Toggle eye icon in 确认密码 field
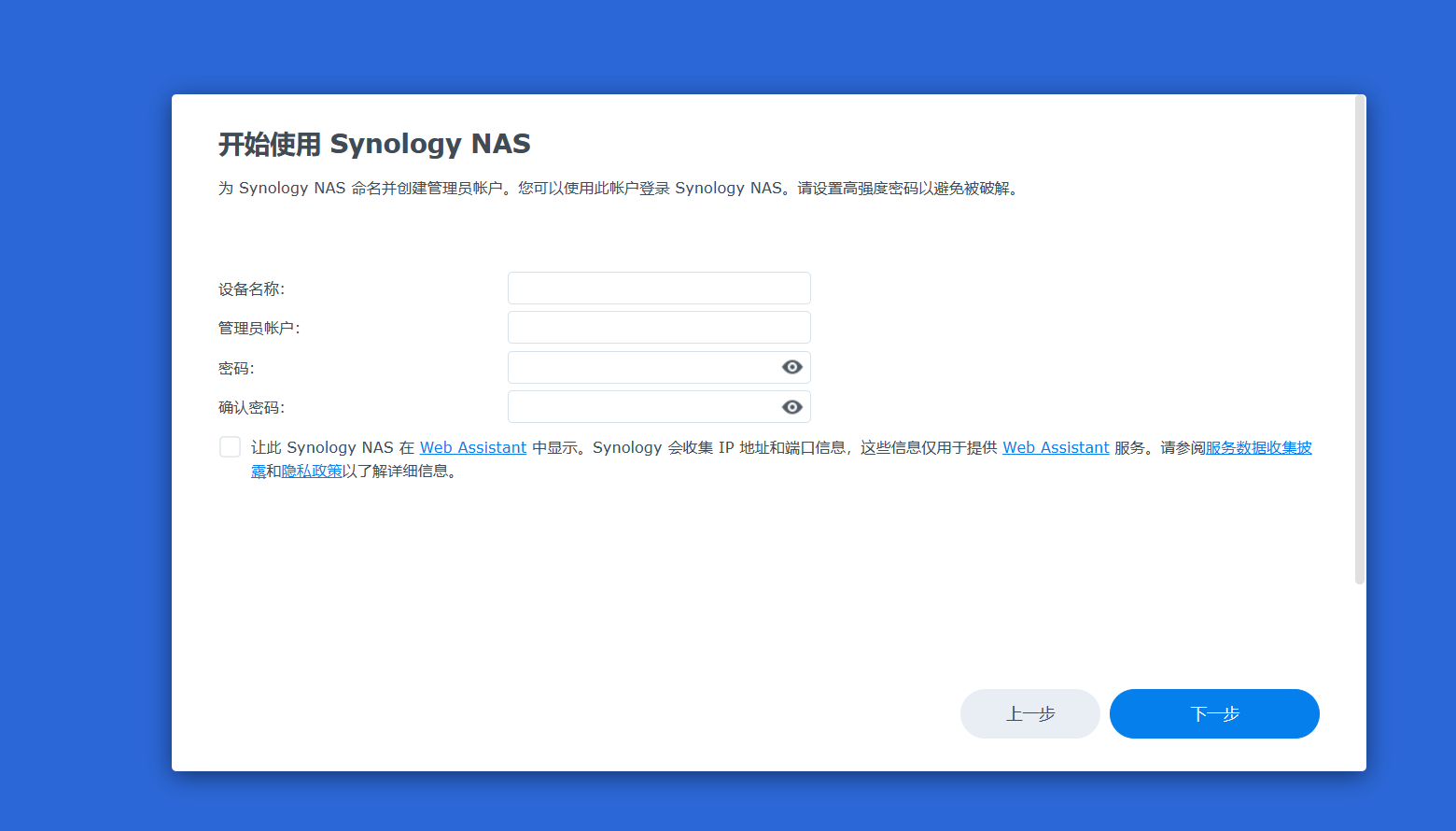Viewport: 1456px width, 831px height. click(792, 407)
